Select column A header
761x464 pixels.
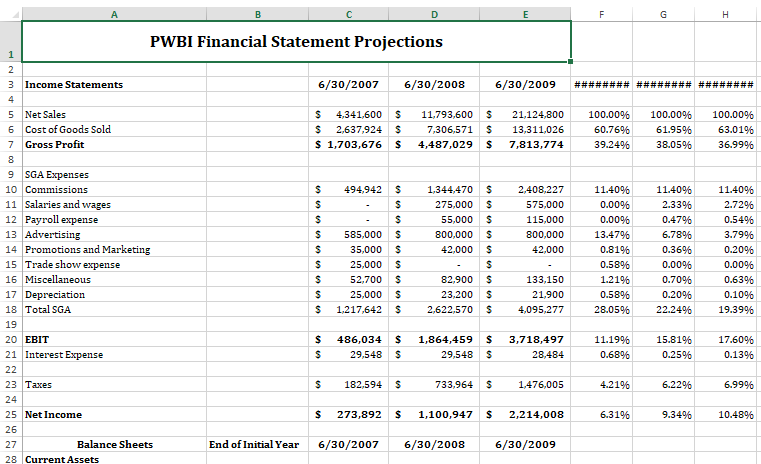[x=114, y=15]
